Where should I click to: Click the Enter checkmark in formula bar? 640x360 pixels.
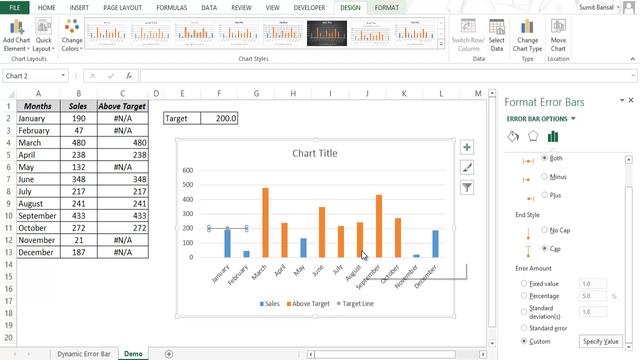point(111,76)
